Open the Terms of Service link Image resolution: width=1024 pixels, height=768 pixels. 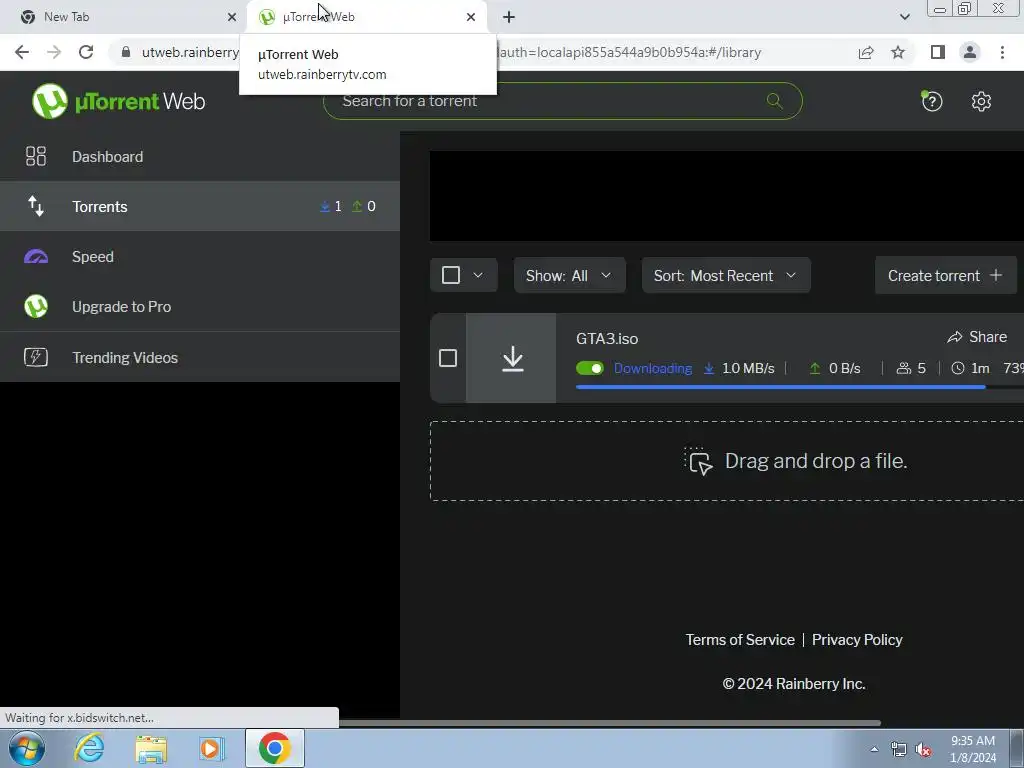(x=740, y=639)
